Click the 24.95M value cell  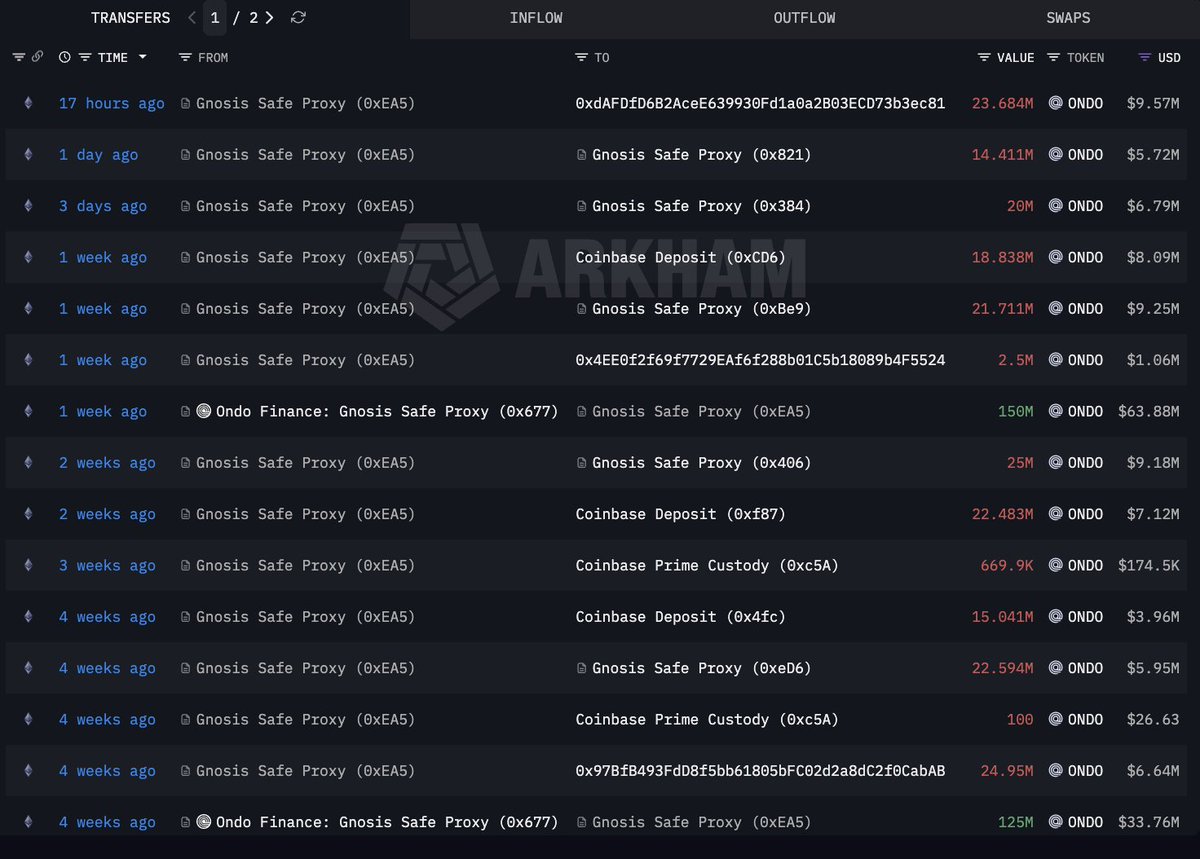point(1007,771)
